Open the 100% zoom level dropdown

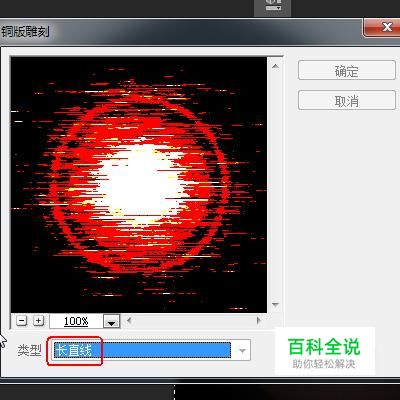(111, 322)
